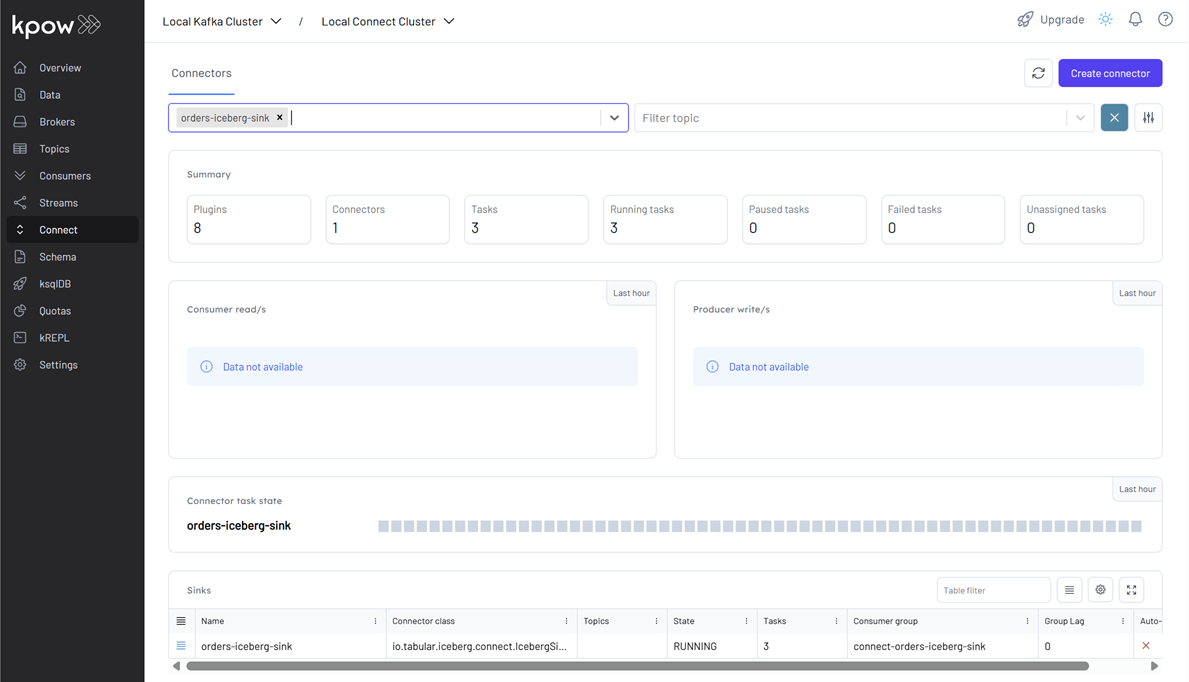Go to ksqlDB
Image resolution: width=1189 pixels, height=682 pixels.
pos(55,284)
